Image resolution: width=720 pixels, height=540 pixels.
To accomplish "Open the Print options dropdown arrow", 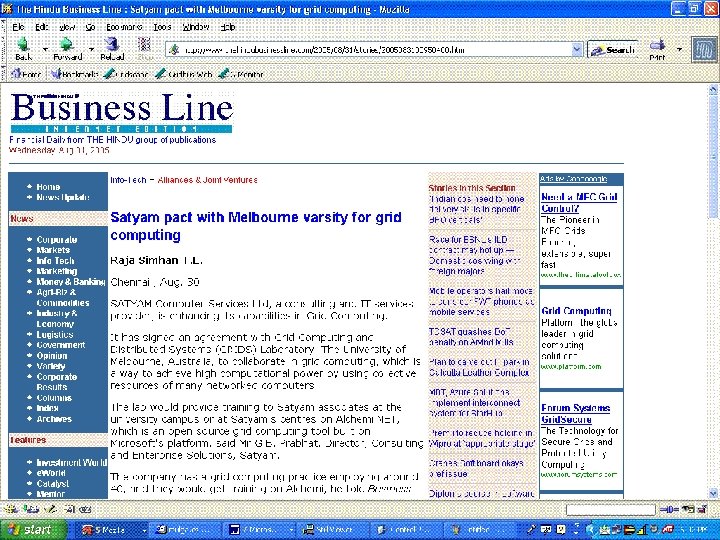I will [x=680, y=49].
